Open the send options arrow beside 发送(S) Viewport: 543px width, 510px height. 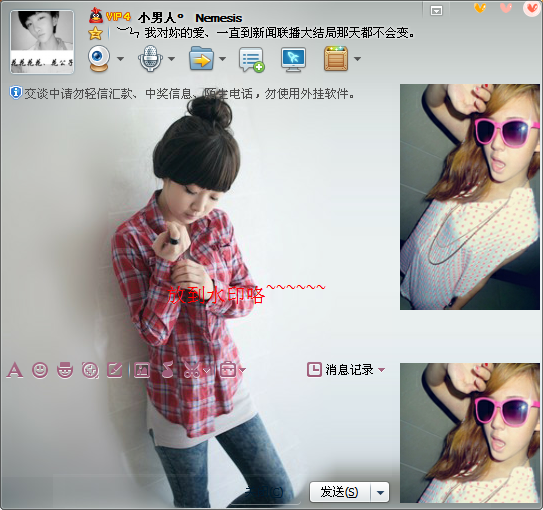click(x=380, y=492)
